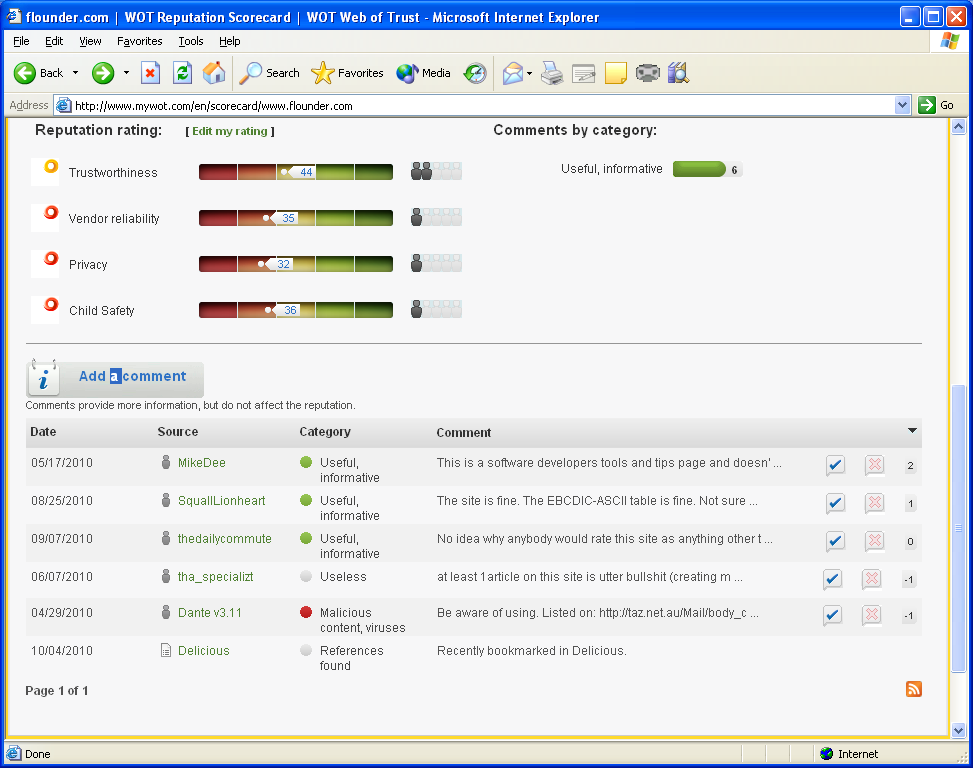
Task: Open the thedailycommute user profile link
Action: (x=225, y=538)
